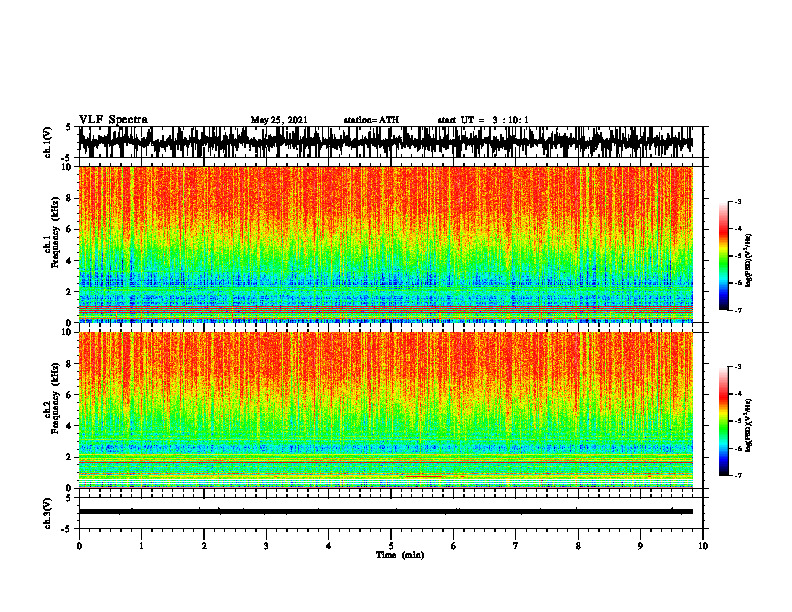Click the "start UT = 3:10:1" text
The height and width of the screenshot is (612, 792).
(483, 120)
